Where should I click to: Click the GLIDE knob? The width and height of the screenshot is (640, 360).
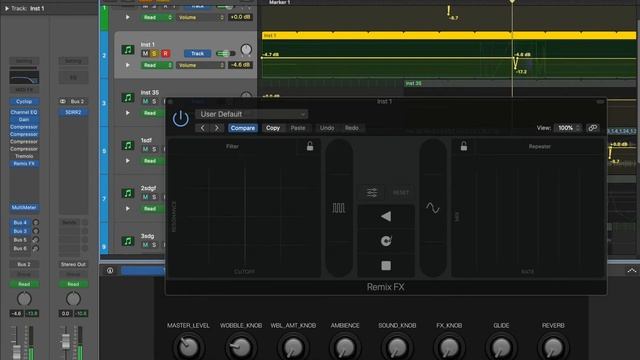coord(501,347)
